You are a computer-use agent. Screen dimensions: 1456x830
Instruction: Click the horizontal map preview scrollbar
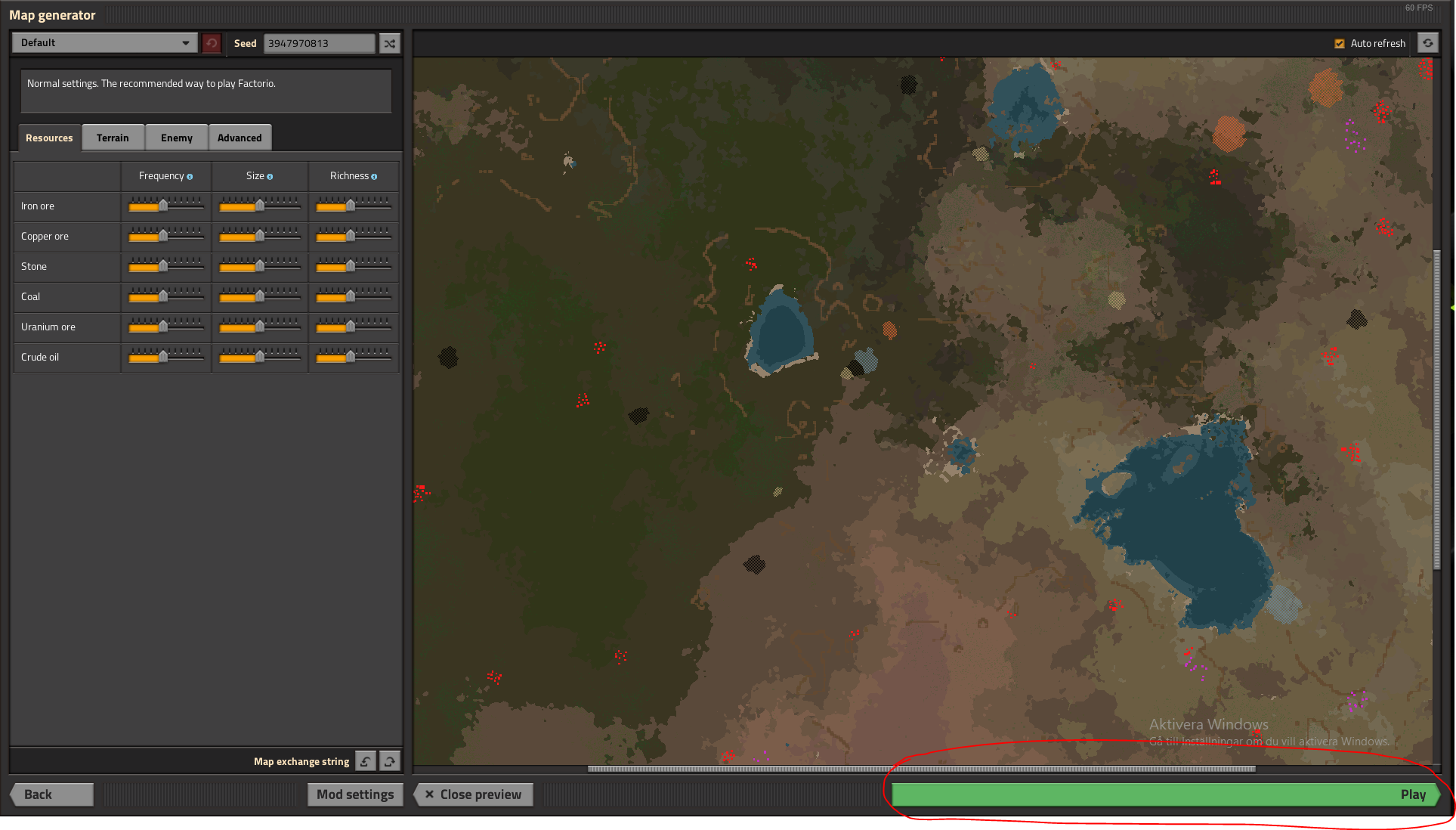[x=922, y=769]
